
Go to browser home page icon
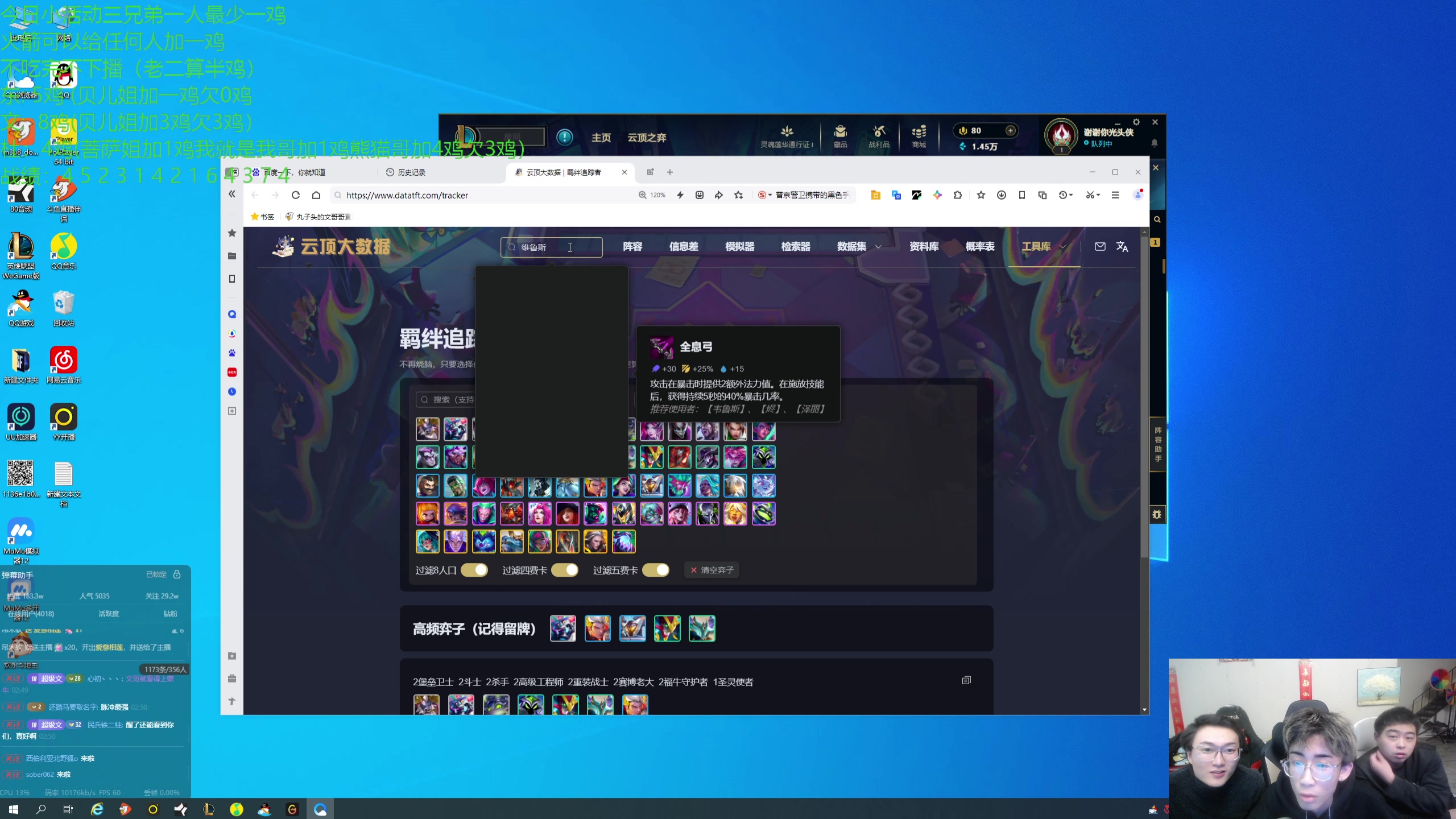(316, 195)
